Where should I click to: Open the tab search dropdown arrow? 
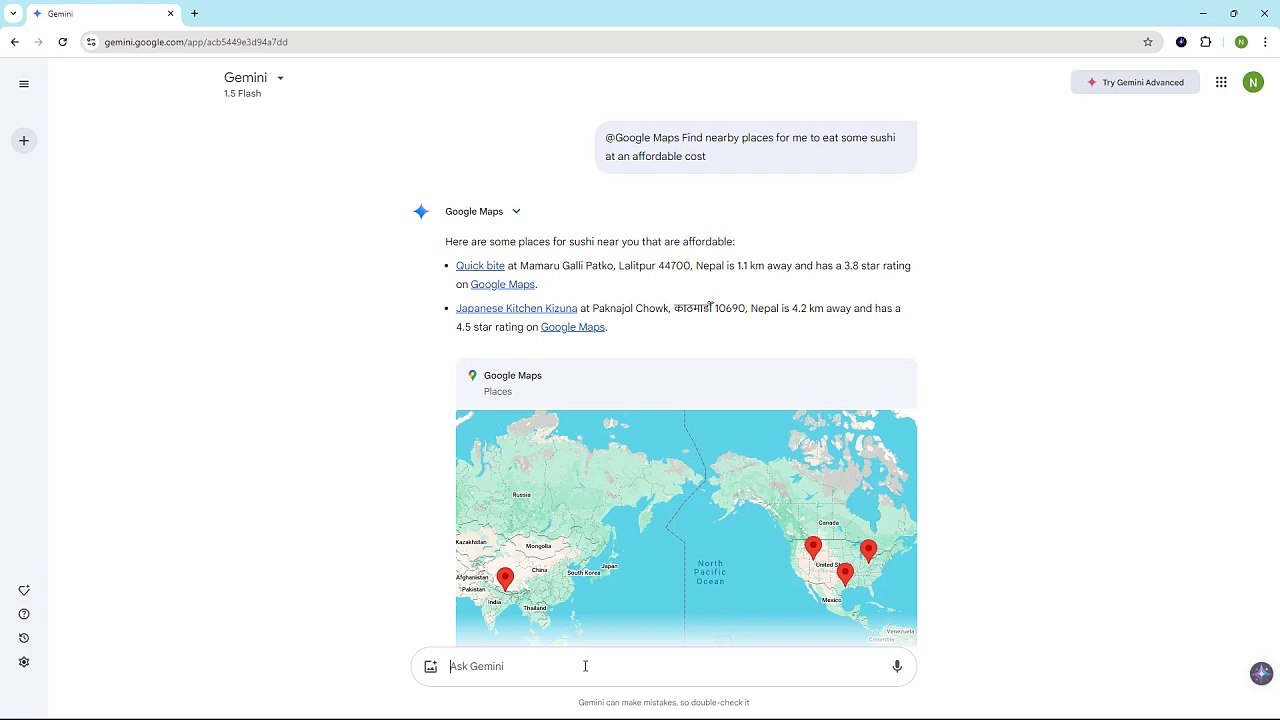pyautogui.click(x=13, y=14)
